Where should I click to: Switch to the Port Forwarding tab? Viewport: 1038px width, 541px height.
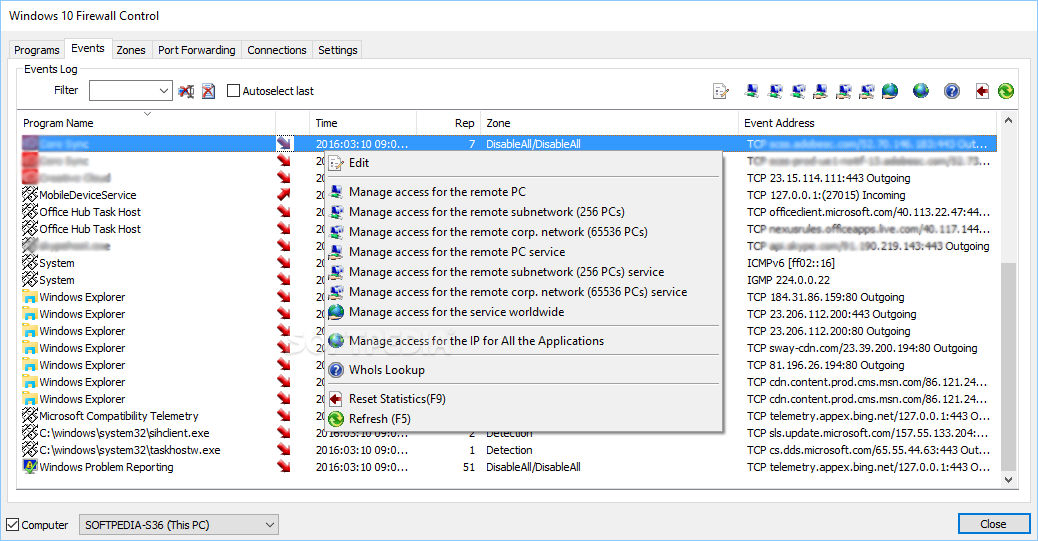(x=197, y=50)
